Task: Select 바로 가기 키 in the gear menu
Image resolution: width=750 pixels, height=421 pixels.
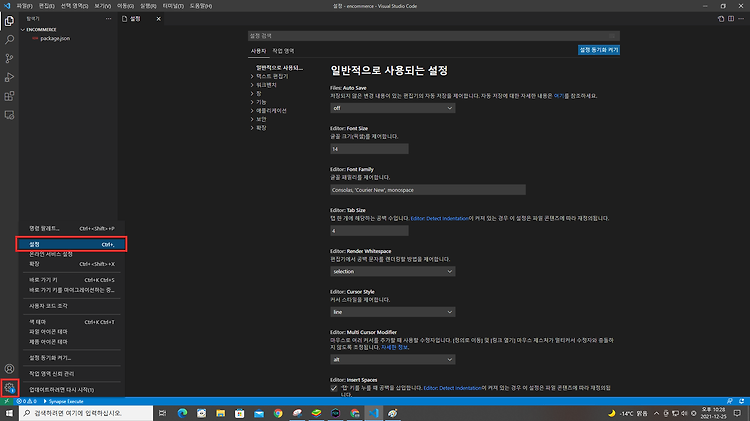Action: (71, 280)
